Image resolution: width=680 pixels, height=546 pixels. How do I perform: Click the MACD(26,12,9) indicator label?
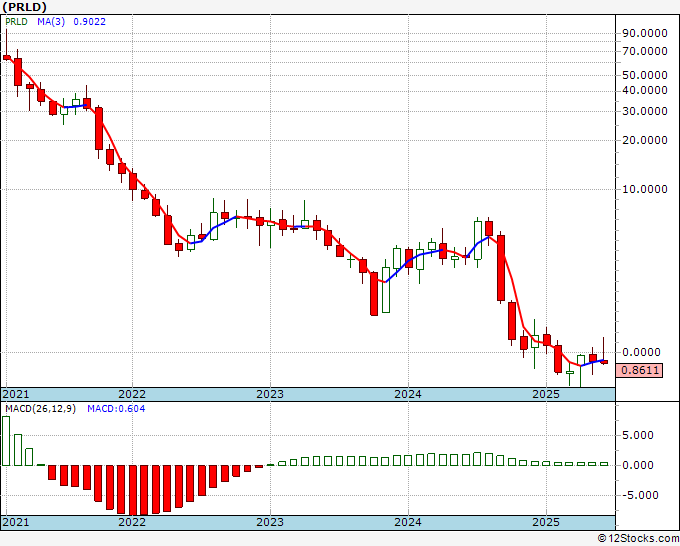(x=40, y=409)
